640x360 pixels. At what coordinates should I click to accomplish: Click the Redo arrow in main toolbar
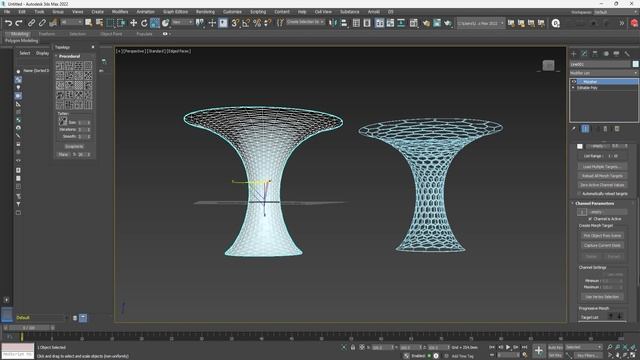point(18,23)
